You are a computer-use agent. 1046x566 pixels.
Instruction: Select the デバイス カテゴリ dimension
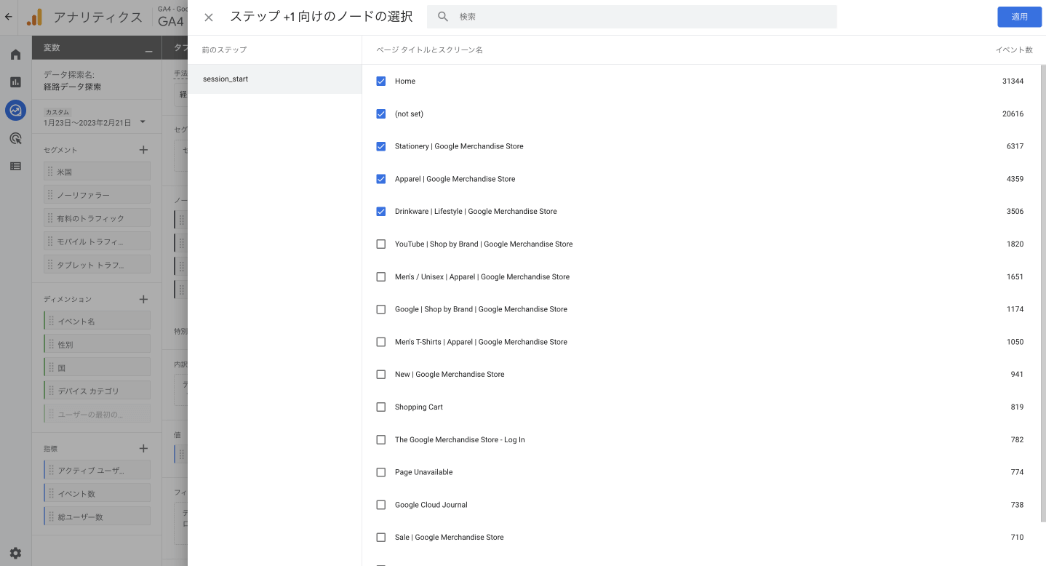tap(97, 391)
